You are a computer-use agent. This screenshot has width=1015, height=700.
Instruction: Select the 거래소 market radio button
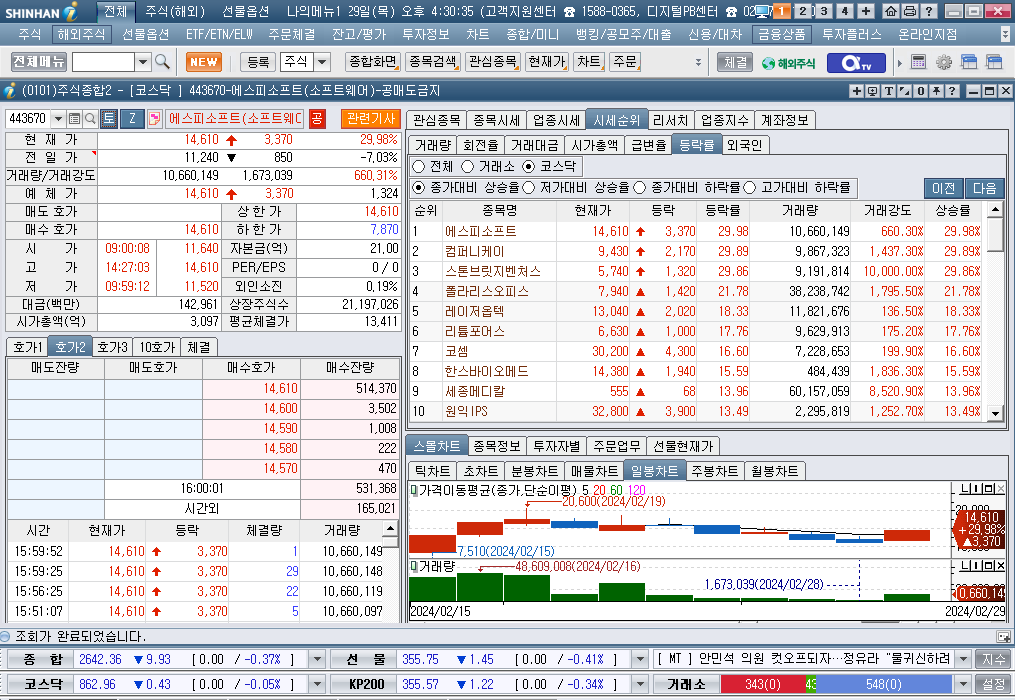[x=468, y=166]
